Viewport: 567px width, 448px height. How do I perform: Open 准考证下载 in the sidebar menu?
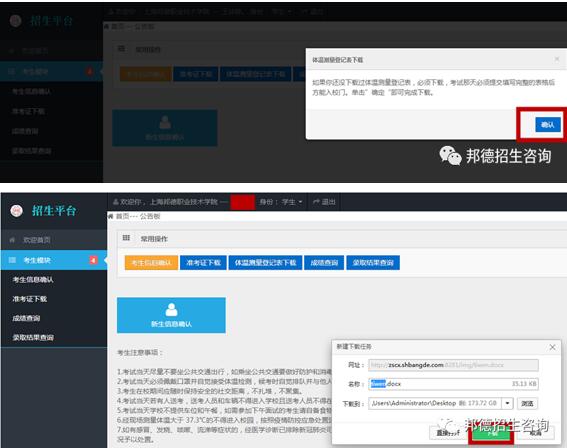tap(30, 299)
